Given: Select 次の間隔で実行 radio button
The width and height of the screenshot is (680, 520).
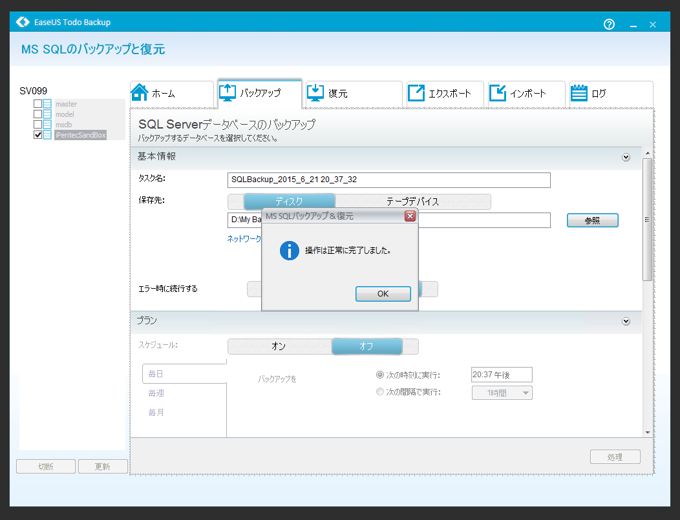Looking at the screenshot, I should 380,392.
